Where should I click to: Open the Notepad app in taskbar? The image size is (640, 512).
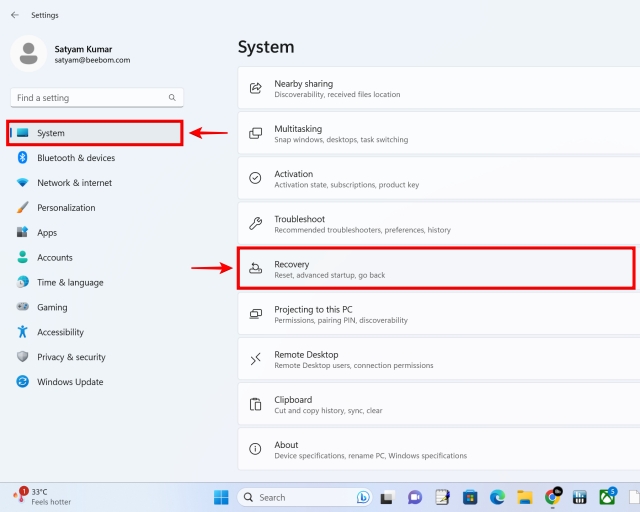click(x=442, y=497)
